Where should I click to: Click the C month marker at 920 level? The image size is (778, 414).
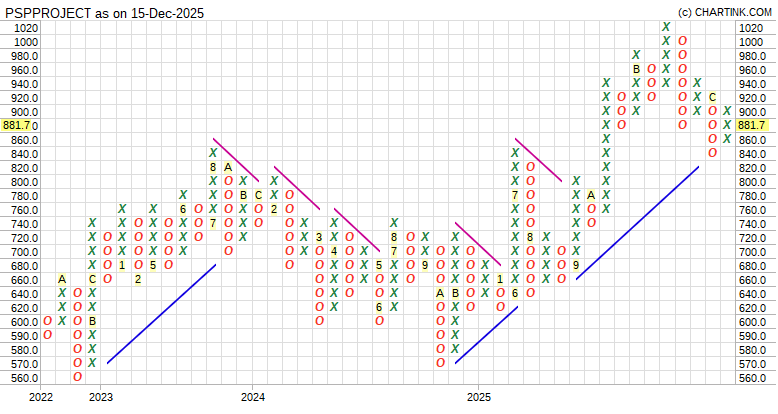coord(712,97)
